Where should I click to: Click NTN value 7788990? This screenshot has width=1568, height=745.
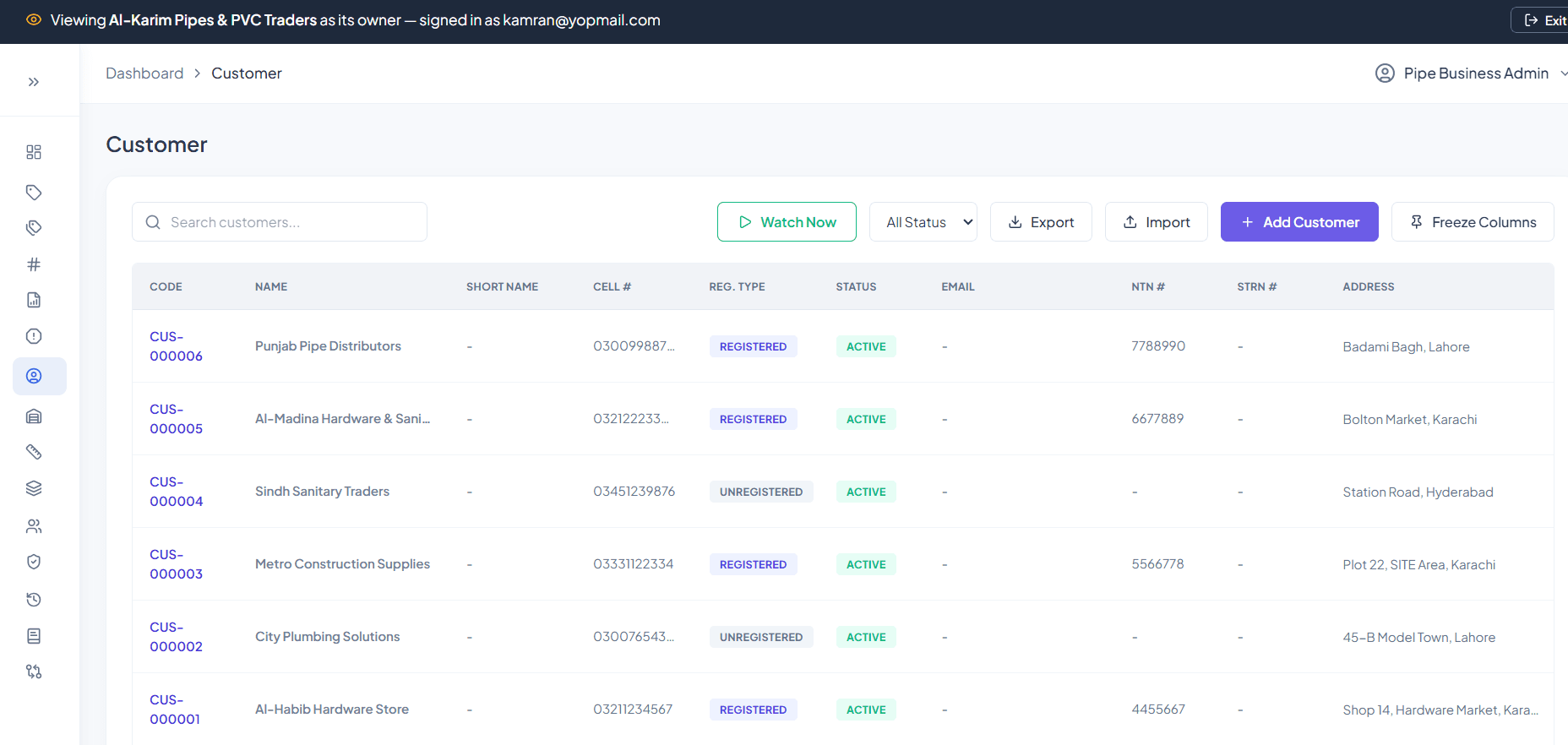coord(1158,346)
